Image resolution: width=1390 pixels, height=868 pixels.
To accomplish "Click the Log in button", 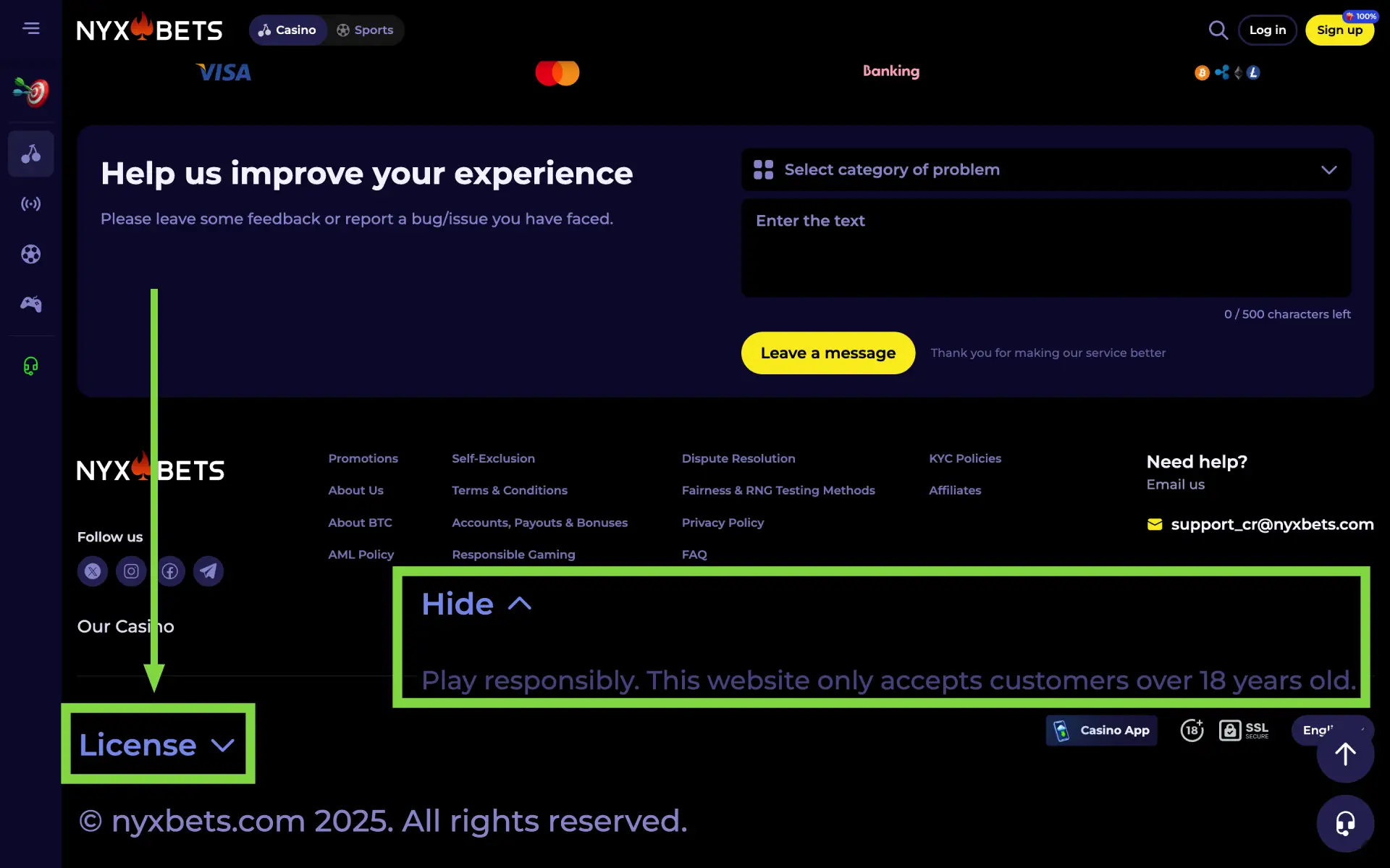I will pos(1268,30).
